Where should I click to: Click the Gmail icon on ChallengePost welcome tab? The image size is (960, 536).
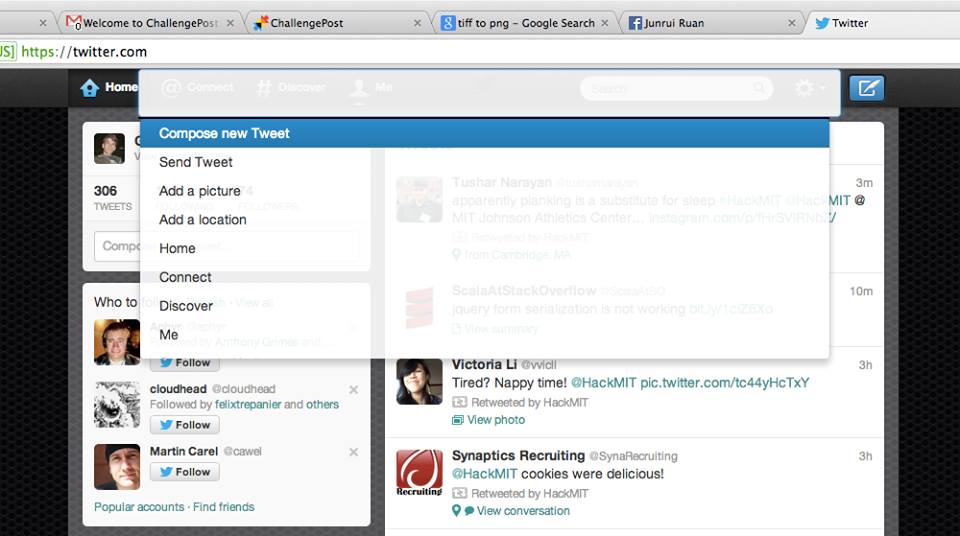coord(73,23)
